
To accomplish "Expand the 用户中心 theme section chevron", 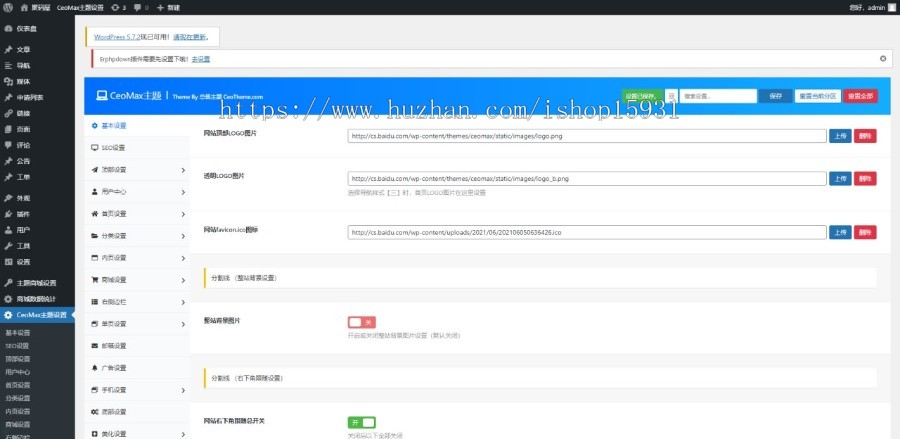I will [x=183, y=192].
